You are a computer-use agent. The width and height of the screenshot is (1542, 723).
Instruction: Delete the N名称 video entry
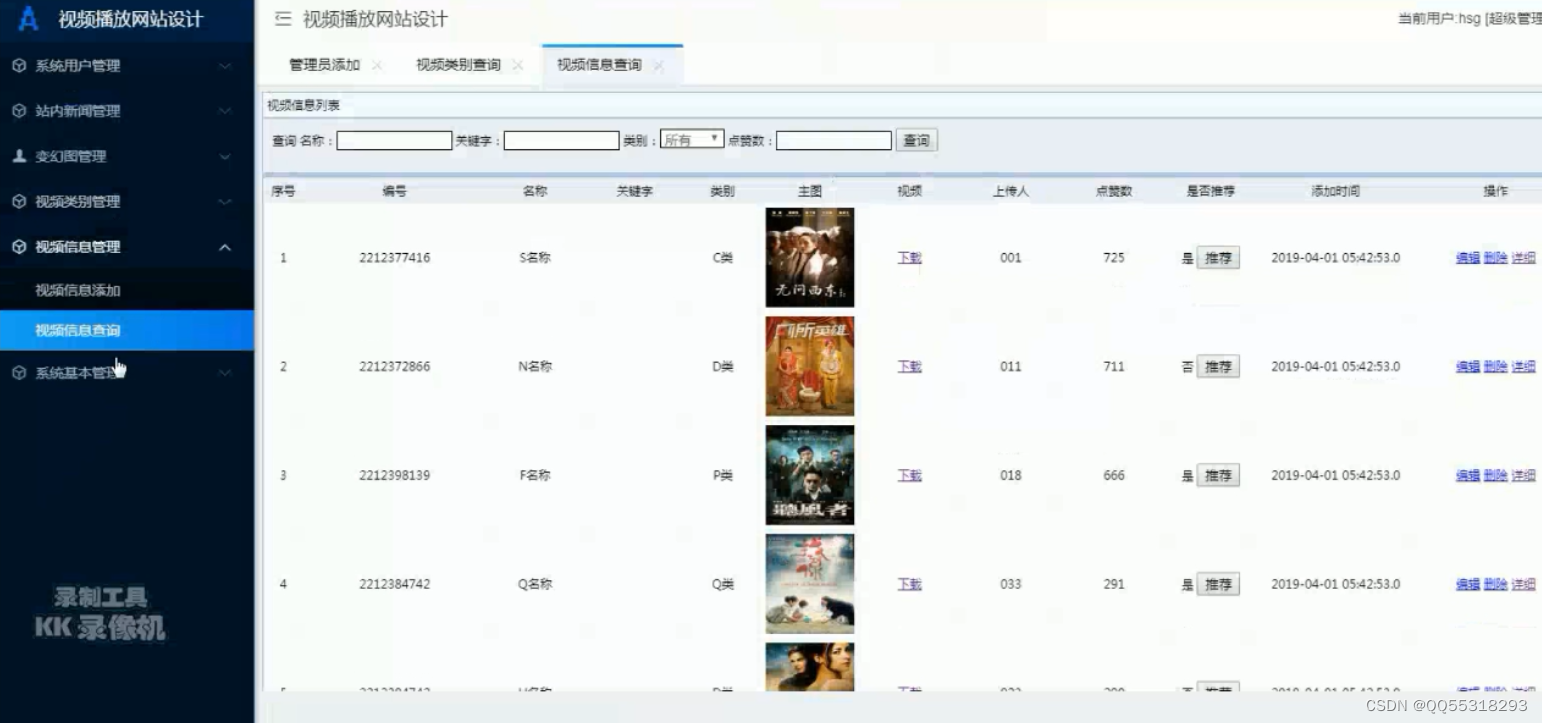[x=1495, y=367]
